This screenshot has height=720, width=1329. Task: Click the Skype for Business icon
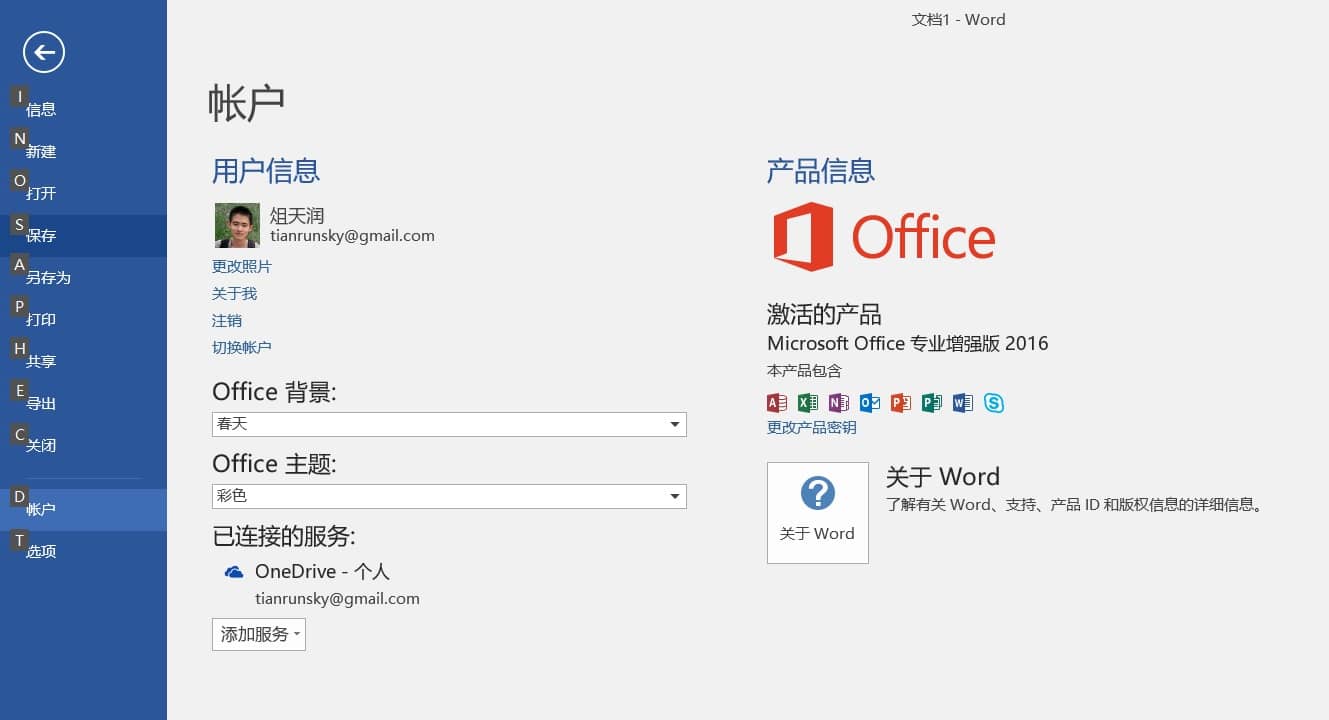(x=993, y=402)
